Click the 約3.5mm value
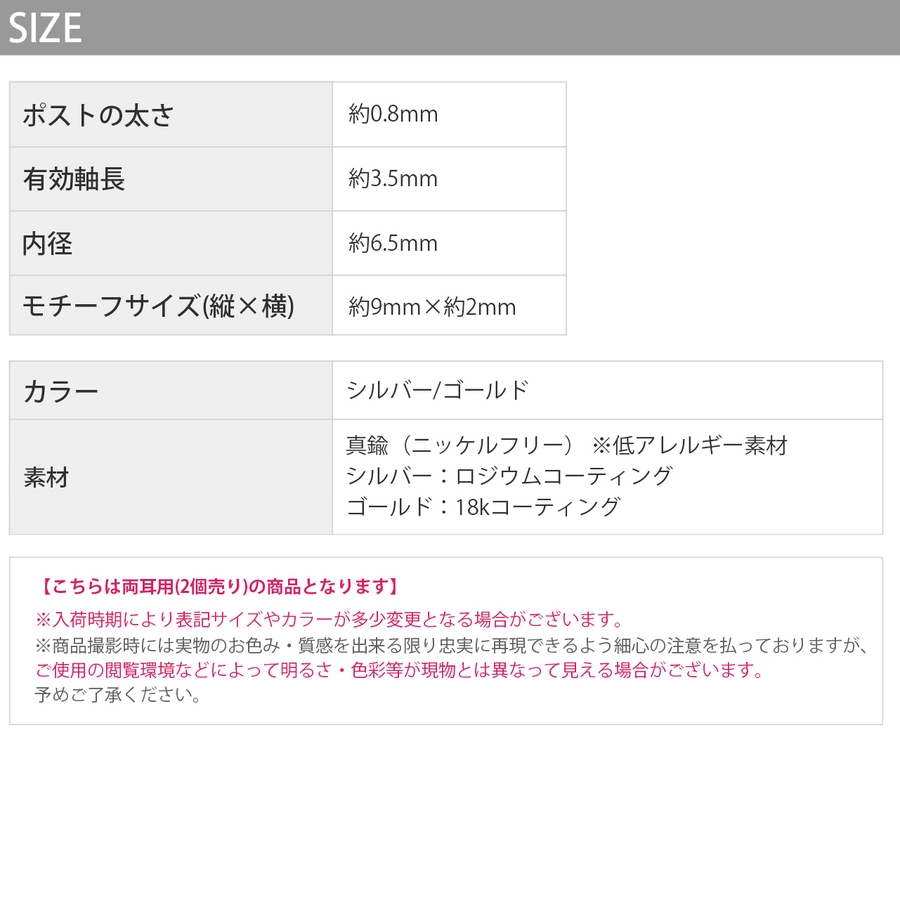Viewport: 900px width, 900px height. click(394, 180)
